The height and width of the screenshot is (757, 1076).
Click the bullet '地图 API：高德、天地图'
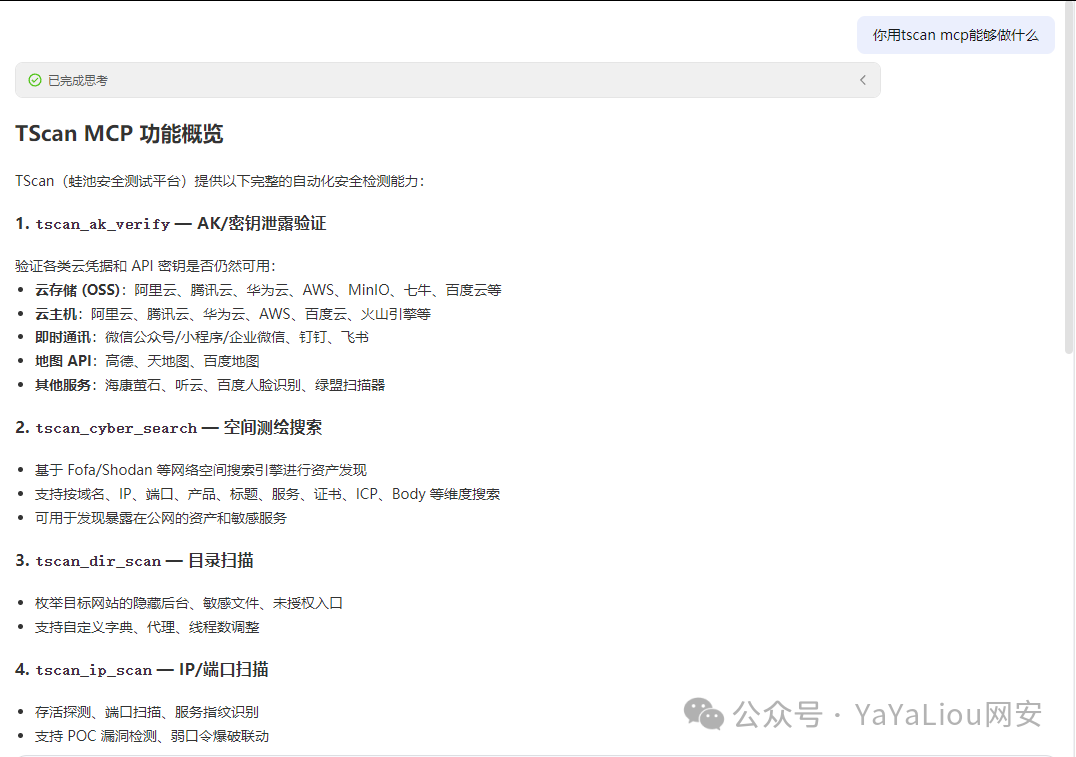147,361
